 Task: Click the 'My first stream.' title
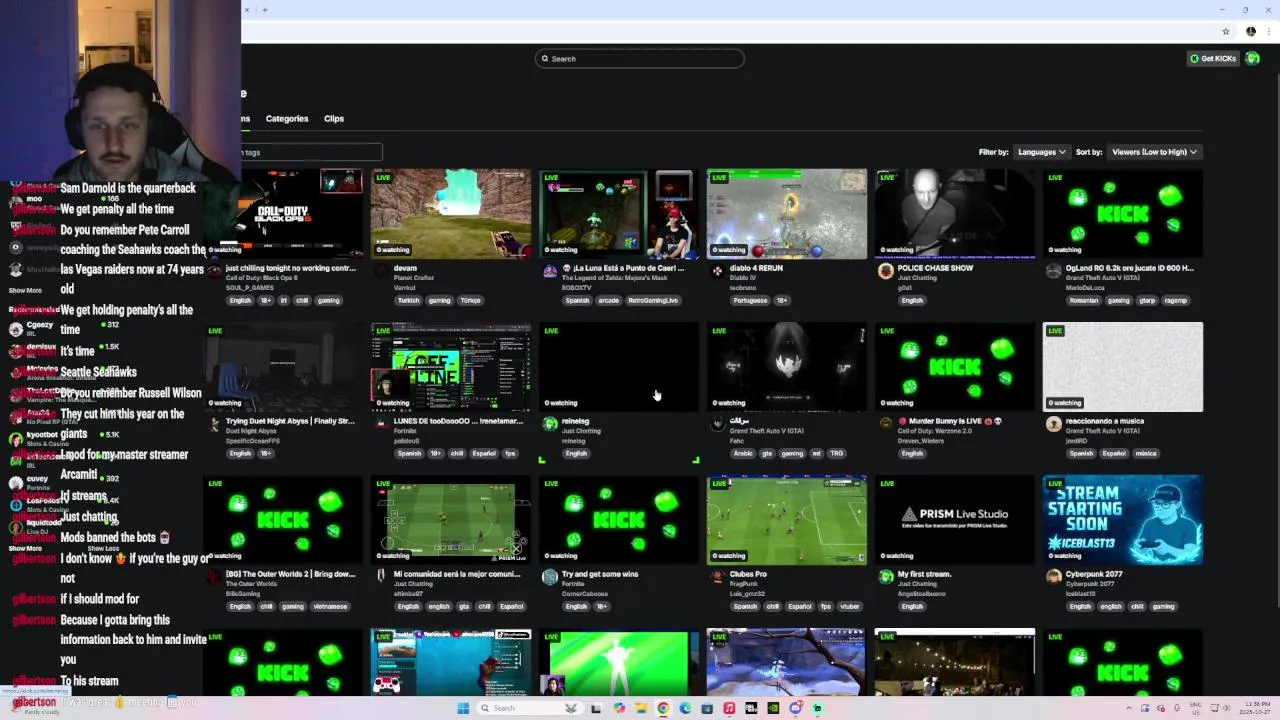coord(925,574)
